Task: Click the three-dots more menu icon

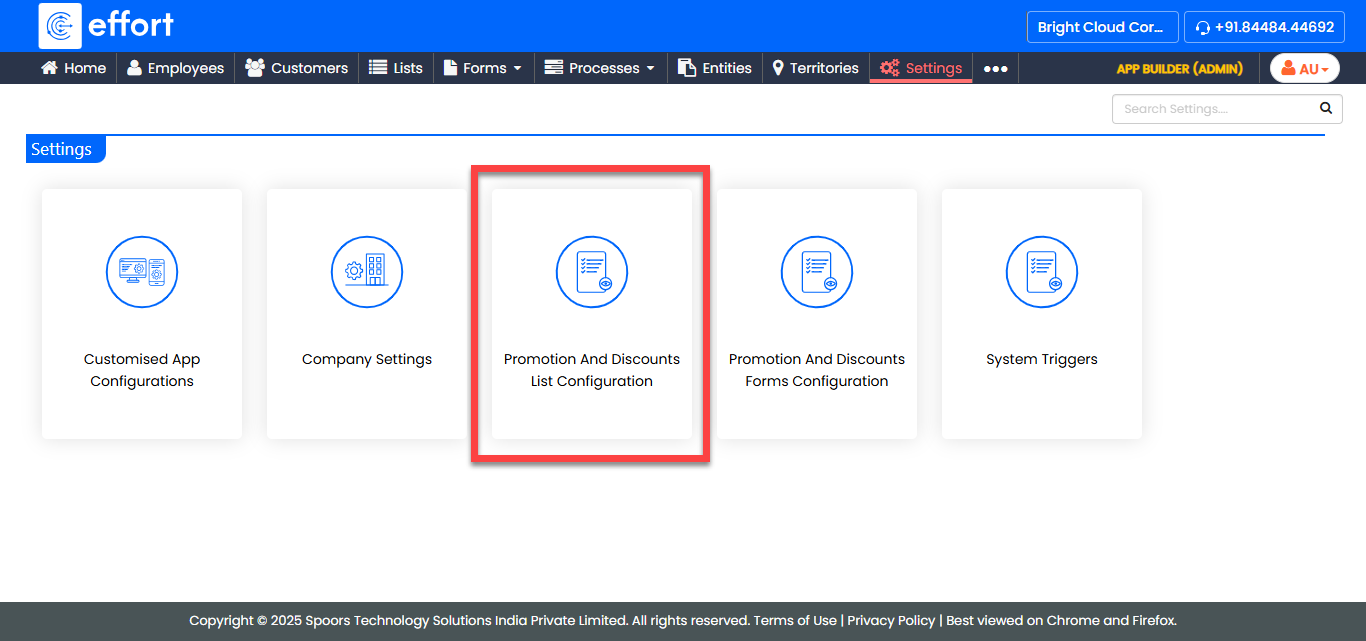Action: coord(995,69)
